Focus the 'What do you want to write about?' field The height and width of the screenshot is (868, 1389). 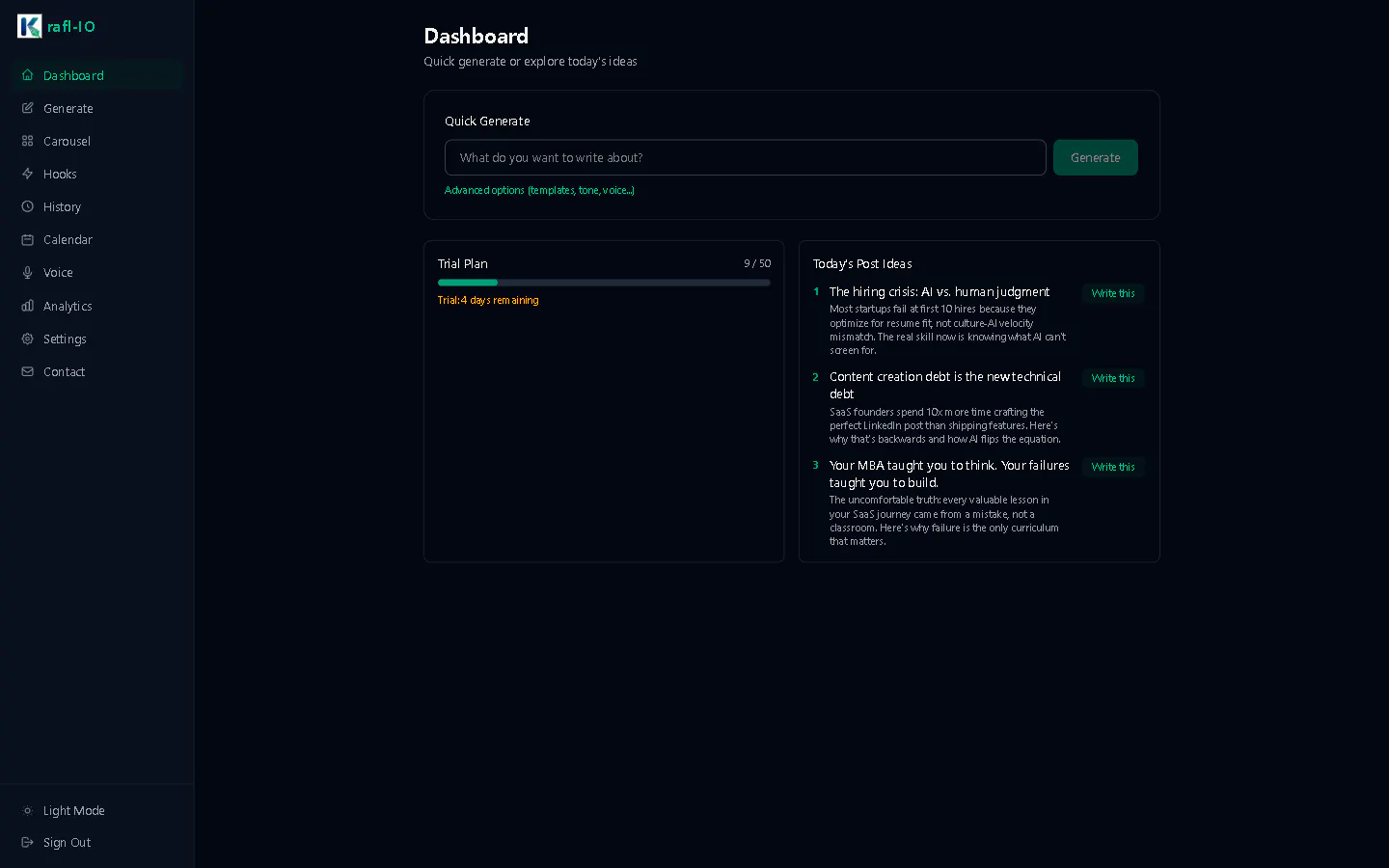coord(745,157)
